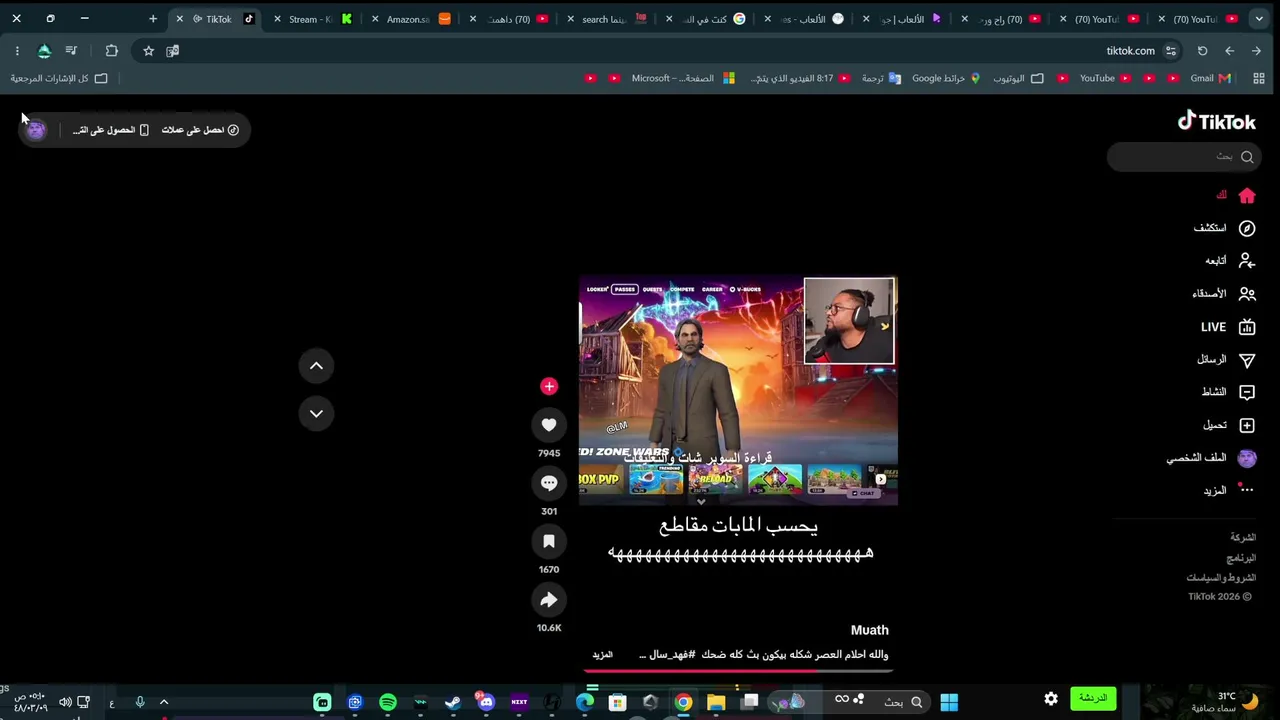1280x720 pixels.
Task: Click the TikTok logo
Action: (1216, 121)
